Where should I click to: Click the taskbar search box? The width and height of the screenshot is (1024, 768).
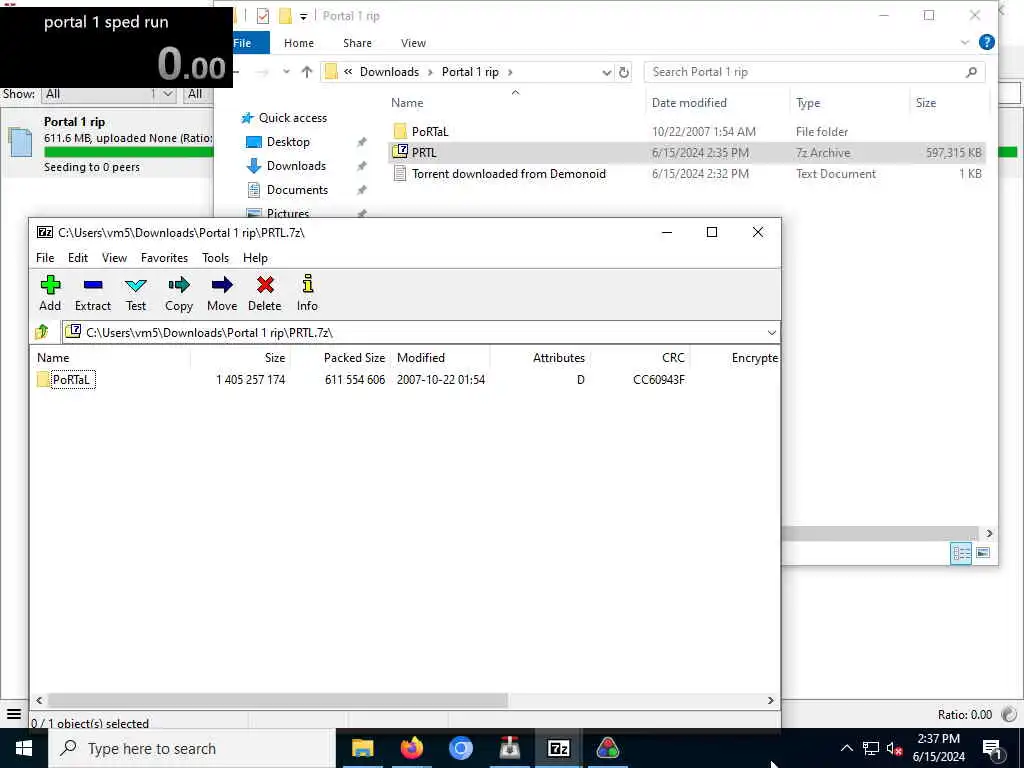tap(192, 748)
